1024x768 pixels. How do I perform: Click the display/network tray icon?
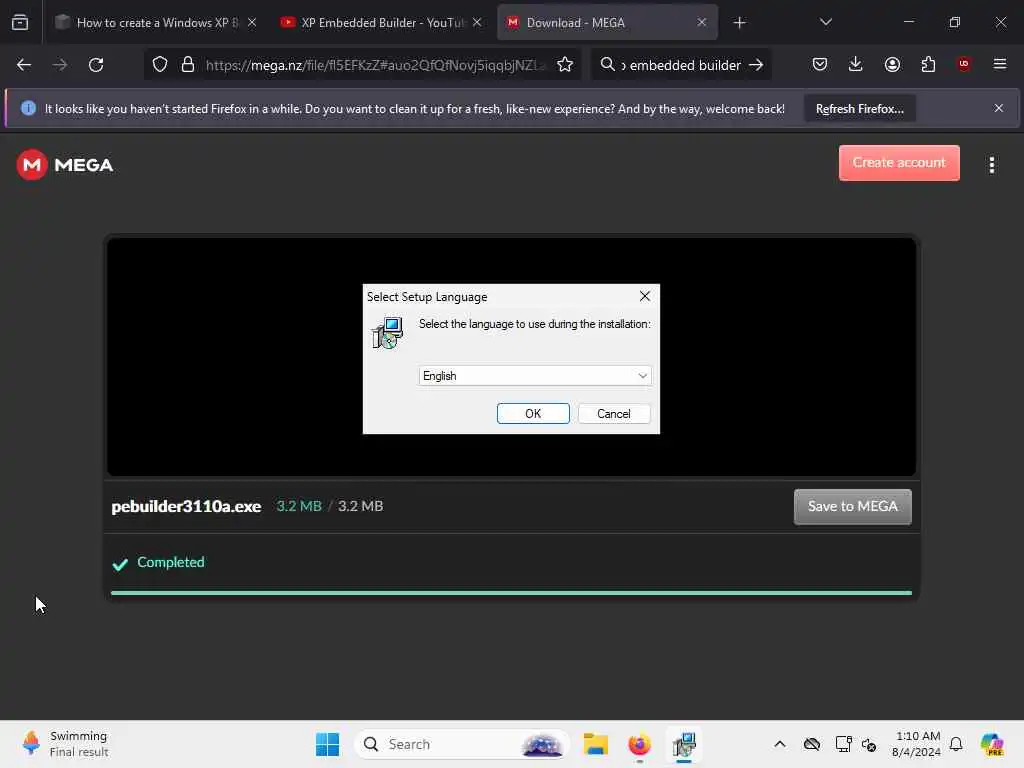point(843,744)
